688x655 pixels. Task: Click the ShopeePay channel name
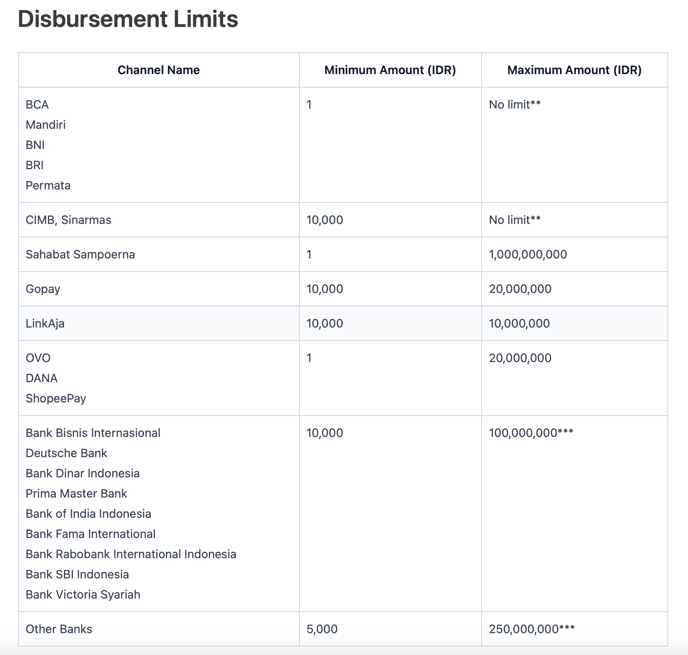(x=56, y=399)
